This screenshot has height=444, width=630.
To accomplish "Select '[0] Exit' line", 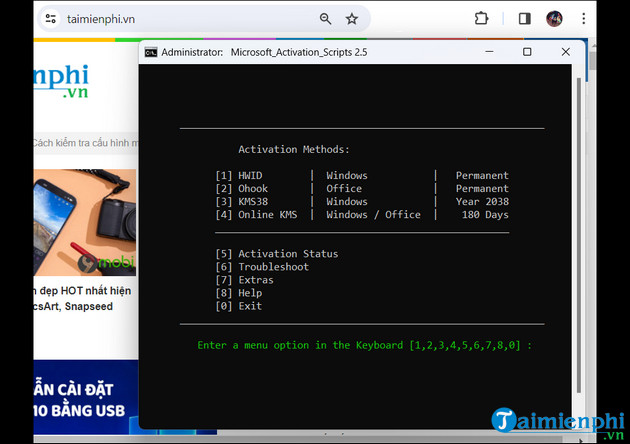I will [239, 306].
